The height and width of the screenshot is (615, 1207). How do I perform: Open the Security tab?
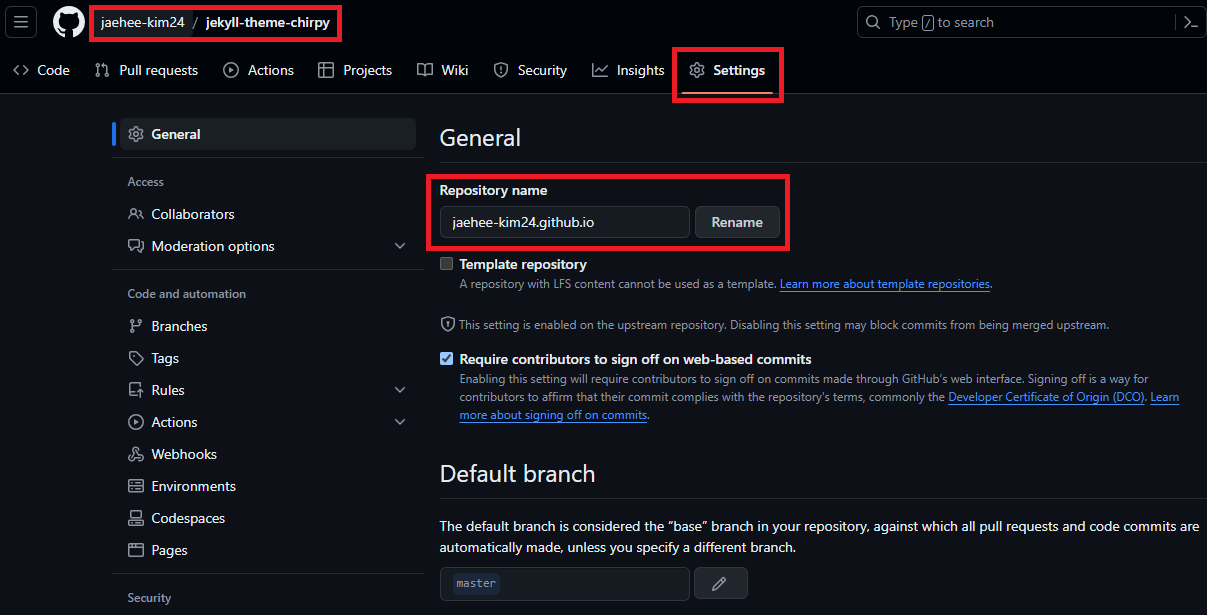tap(531, 70)
